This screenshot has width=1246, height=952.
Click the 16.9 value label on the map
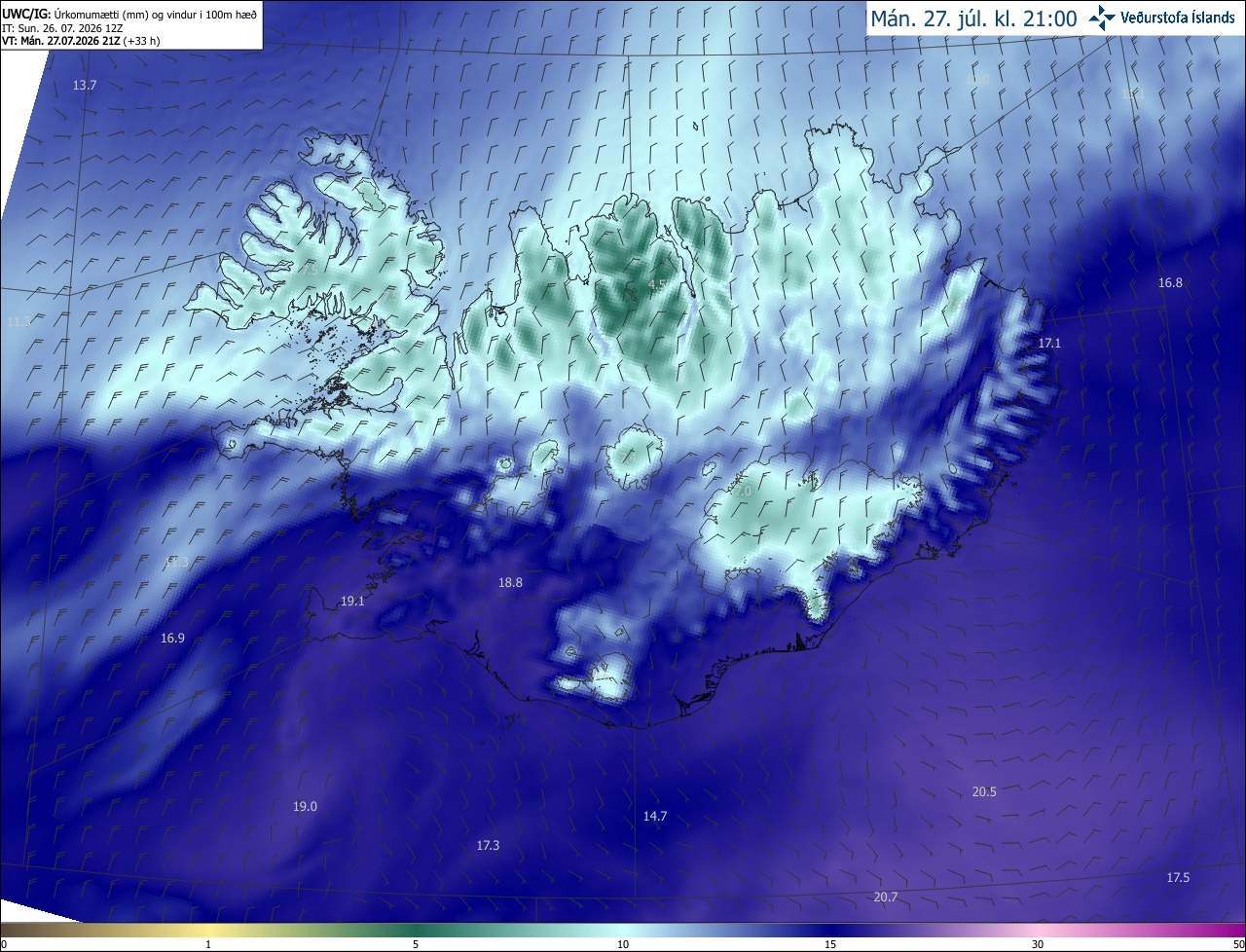(172, 639)
